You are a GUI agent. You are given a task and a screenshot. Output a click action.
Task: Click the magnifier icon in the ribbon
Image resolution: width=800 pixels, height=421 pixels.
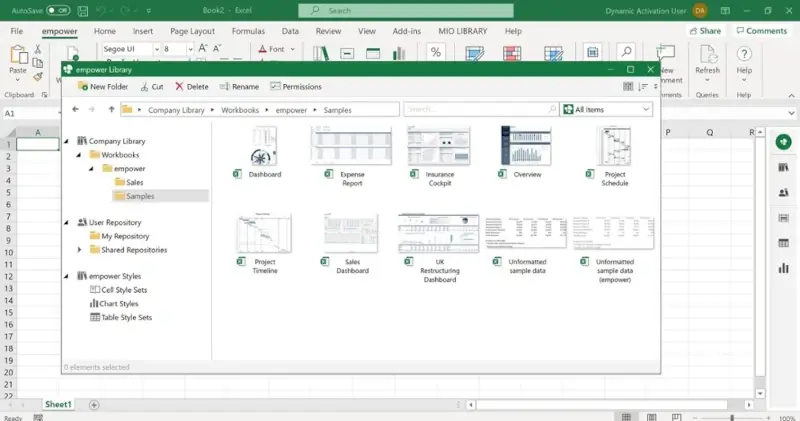tap(626, 52)
